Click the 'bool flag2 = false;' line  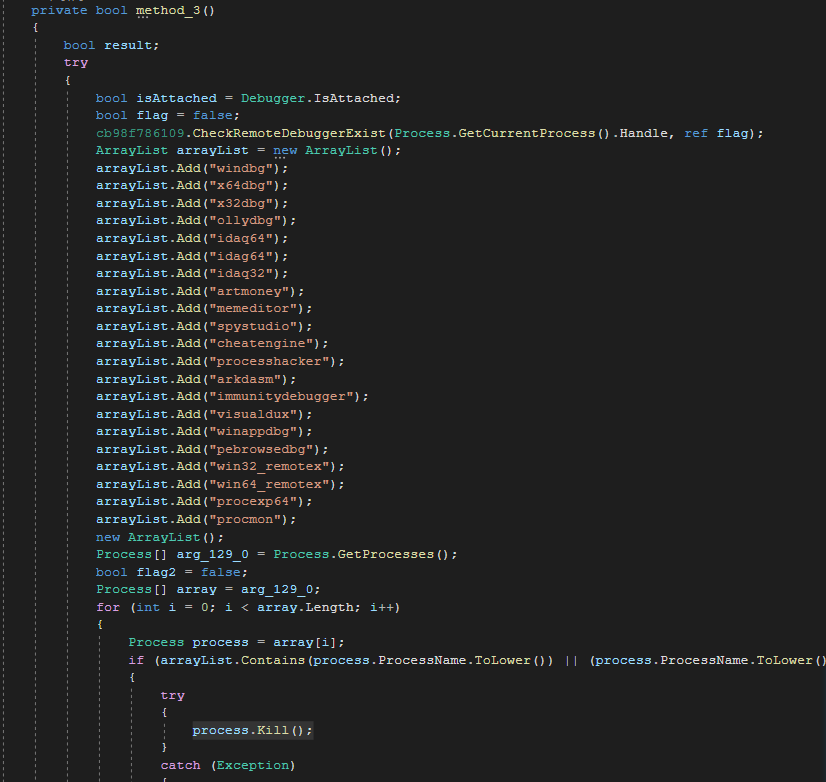coord(172,572)
